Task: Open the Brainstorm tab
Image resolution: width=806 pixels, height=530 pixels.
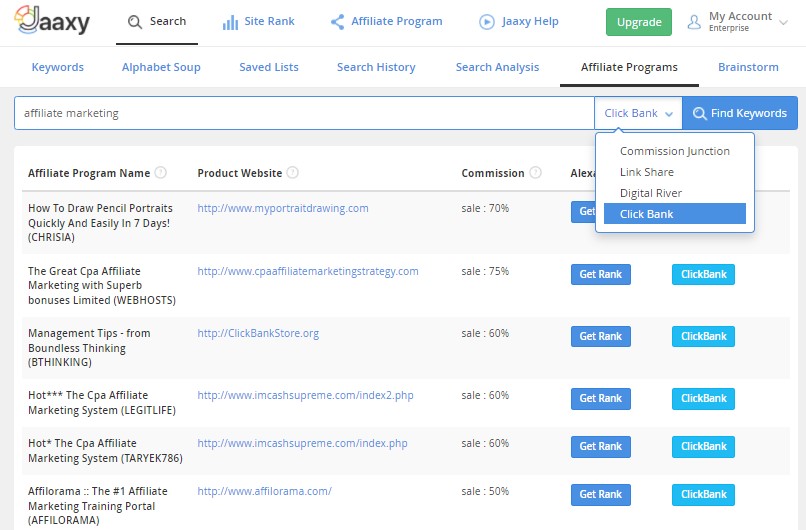Action: point(748,67)
